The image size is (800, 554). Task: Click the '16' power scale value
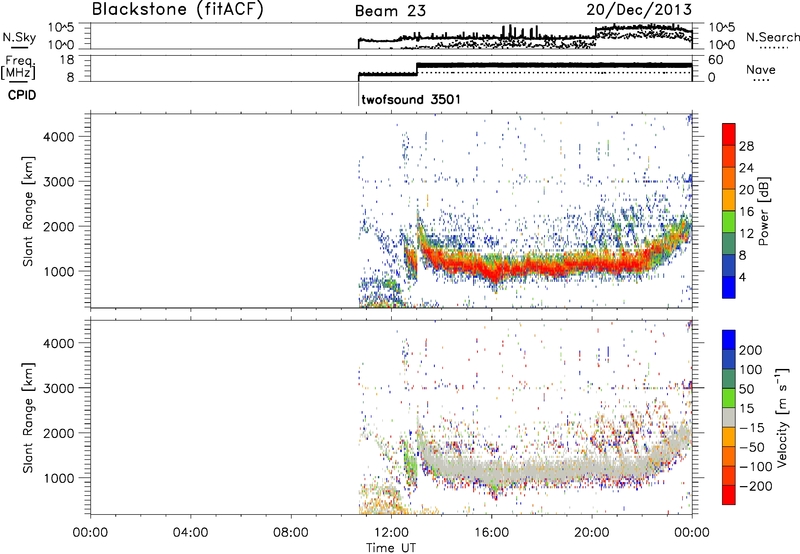(x=746, y=212)
